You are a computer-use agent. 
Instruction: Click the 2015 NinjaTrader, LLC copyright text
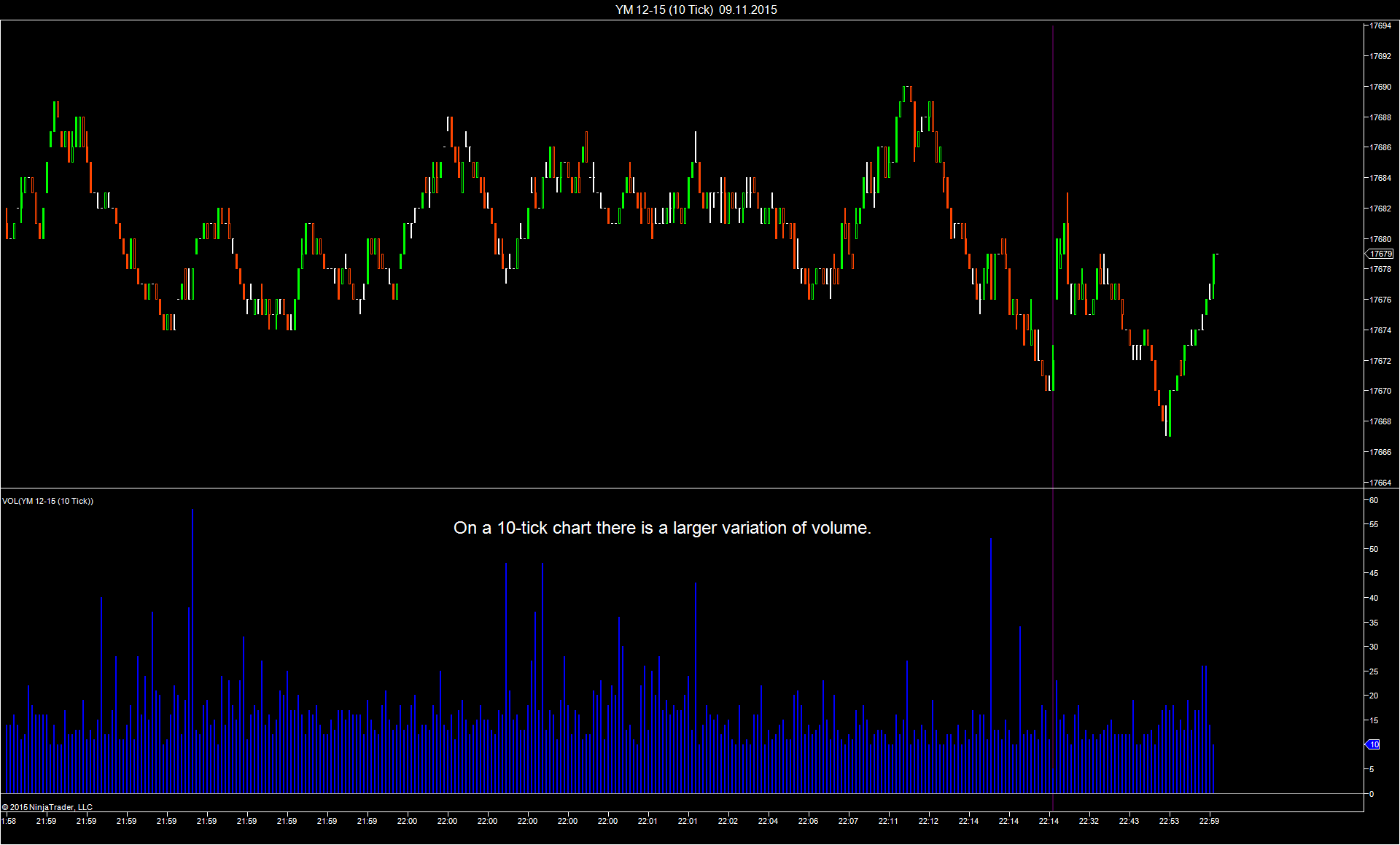click(47, 807)
